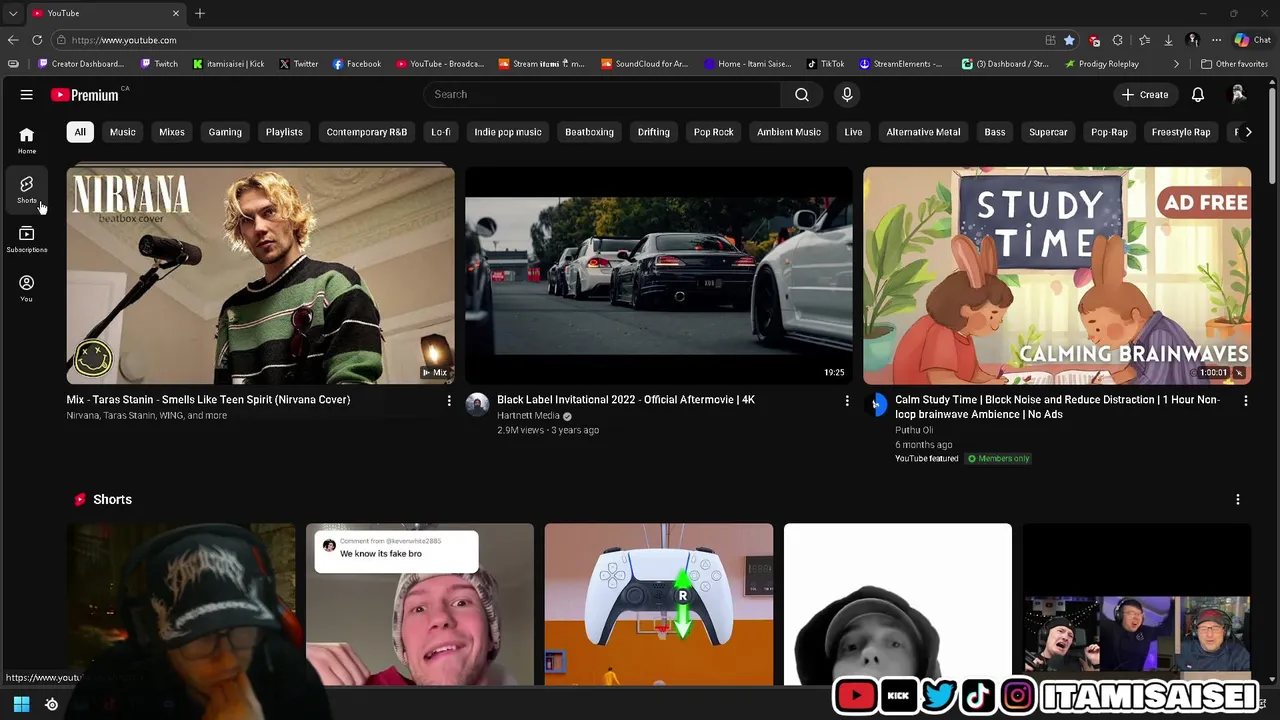Open the browser downloads icon
This screenshot has height=720, width=1280.
click(1168, 40)
